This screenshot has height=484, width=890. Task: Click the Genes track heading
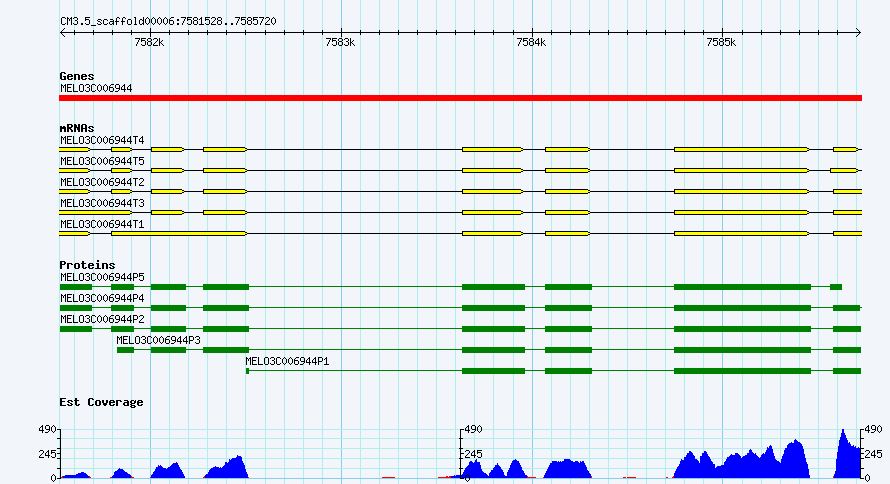pyautogui.click(x=77, y=76)
